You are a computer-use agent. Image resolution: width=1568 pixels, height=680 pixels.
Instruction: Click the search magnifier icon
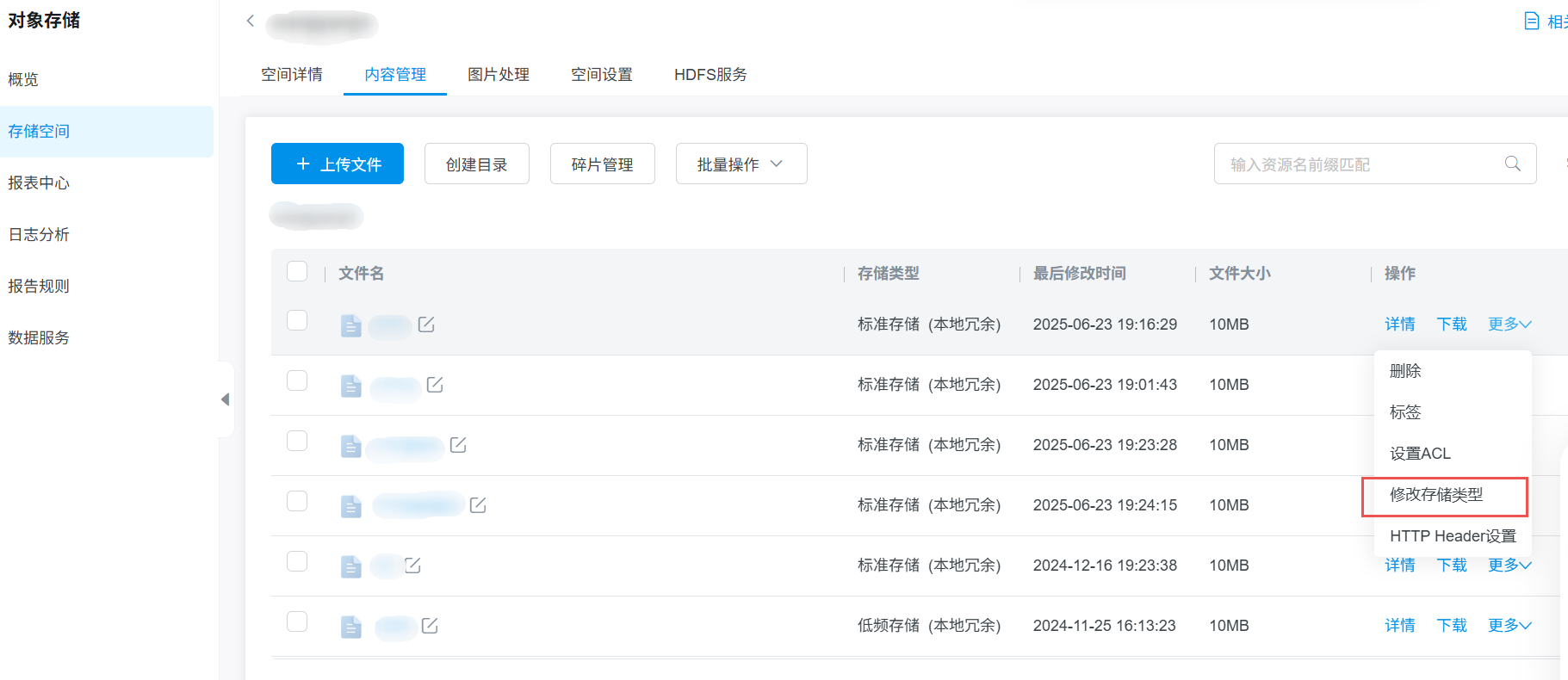[x=1512, y=164]
